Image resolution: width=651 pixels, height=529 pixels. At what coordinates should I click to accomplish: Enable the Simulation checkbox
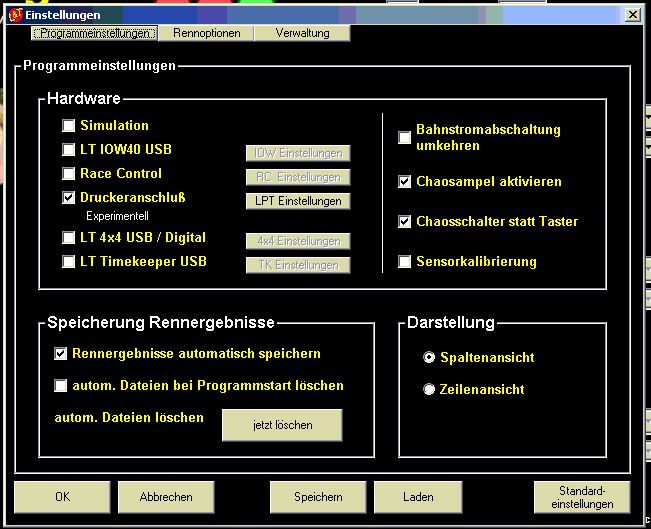pyautogui.click(x=69, y=126)
